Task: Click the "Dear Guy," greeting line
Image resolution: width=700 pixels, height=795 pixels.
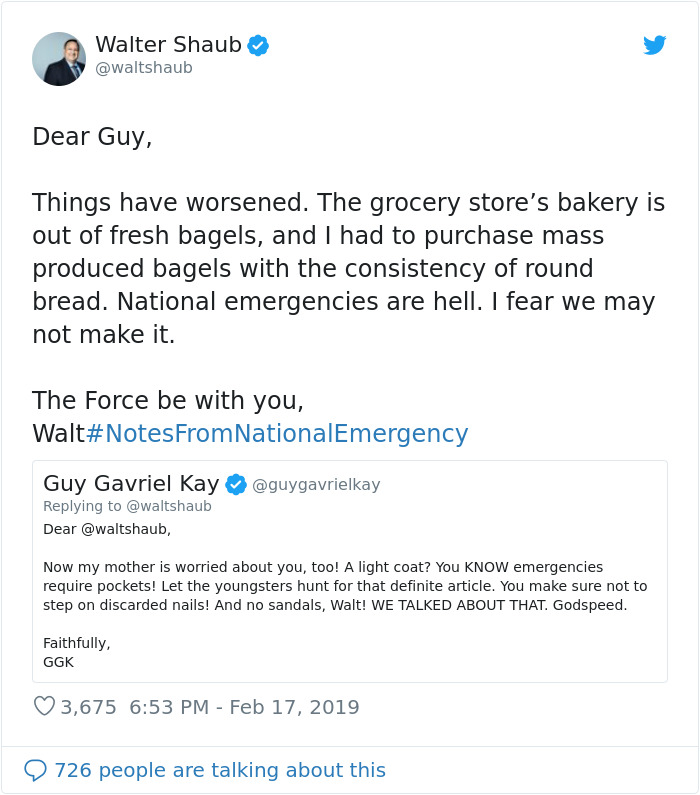Action: [x=92, y=137]
